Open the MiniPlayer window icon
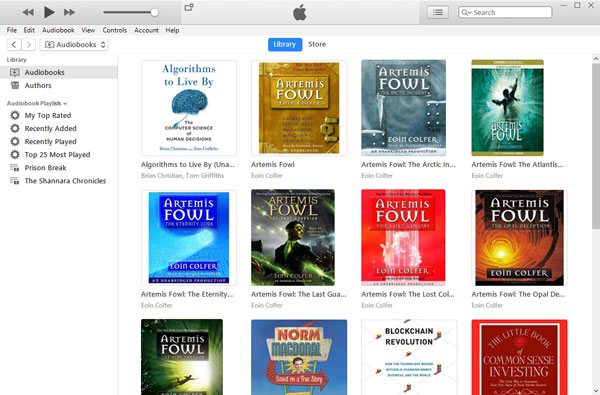 189,7
